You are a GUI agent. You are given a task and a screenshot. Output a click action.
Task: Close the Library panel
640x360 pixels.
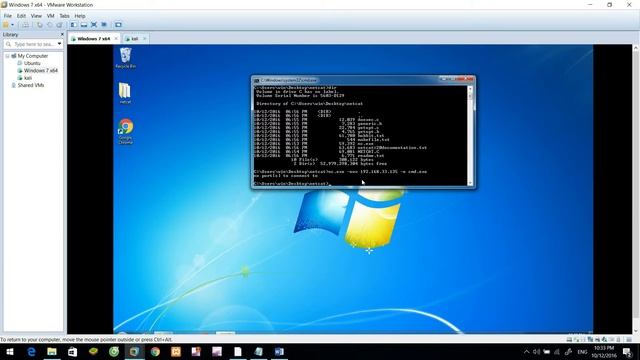pyautogui.click(x=62, y=35)
